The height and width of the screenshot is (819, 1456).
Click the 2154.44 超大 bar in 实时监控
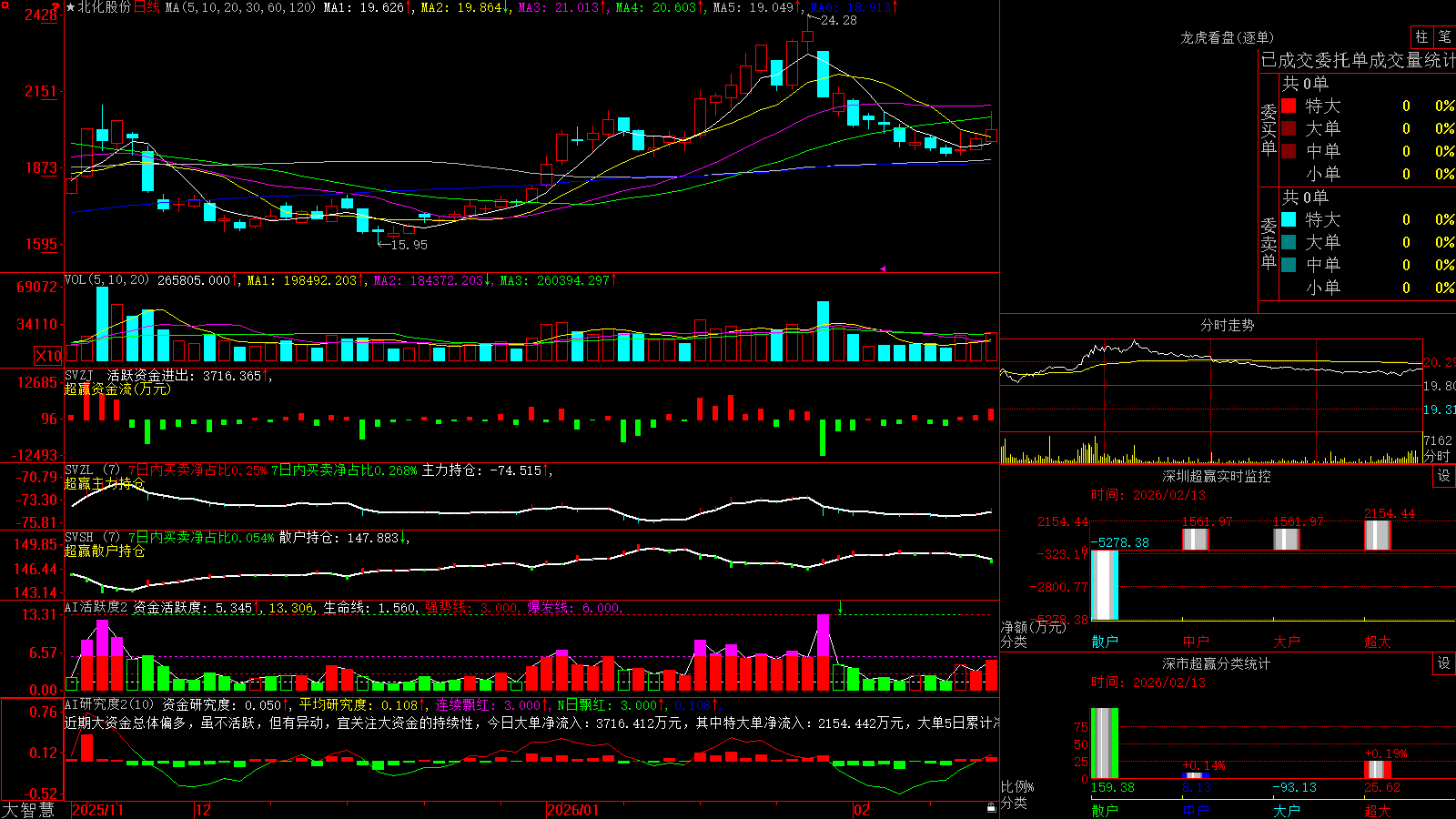1378,535
